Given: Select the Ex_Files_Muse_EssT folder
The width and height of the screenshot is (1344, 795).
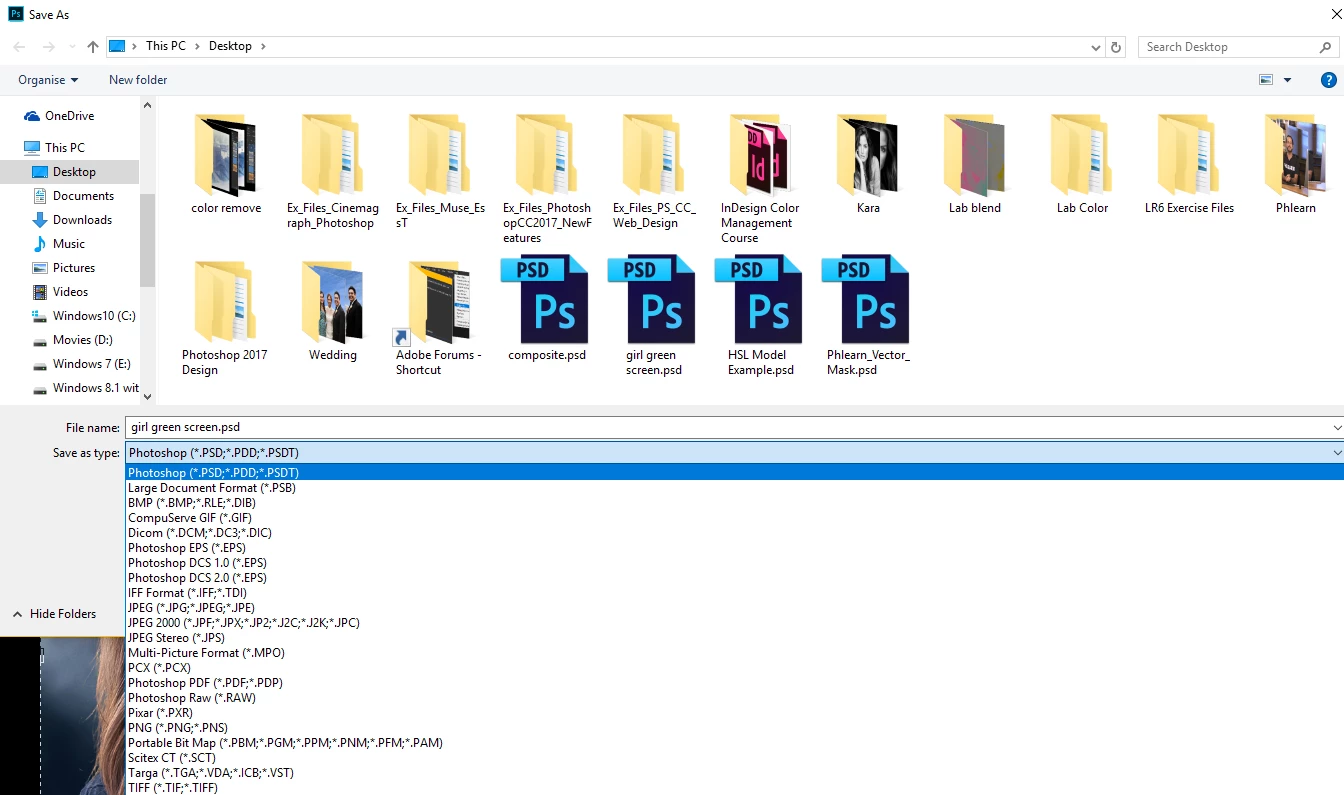Looking at the screenshot, I should coord(440,172).
